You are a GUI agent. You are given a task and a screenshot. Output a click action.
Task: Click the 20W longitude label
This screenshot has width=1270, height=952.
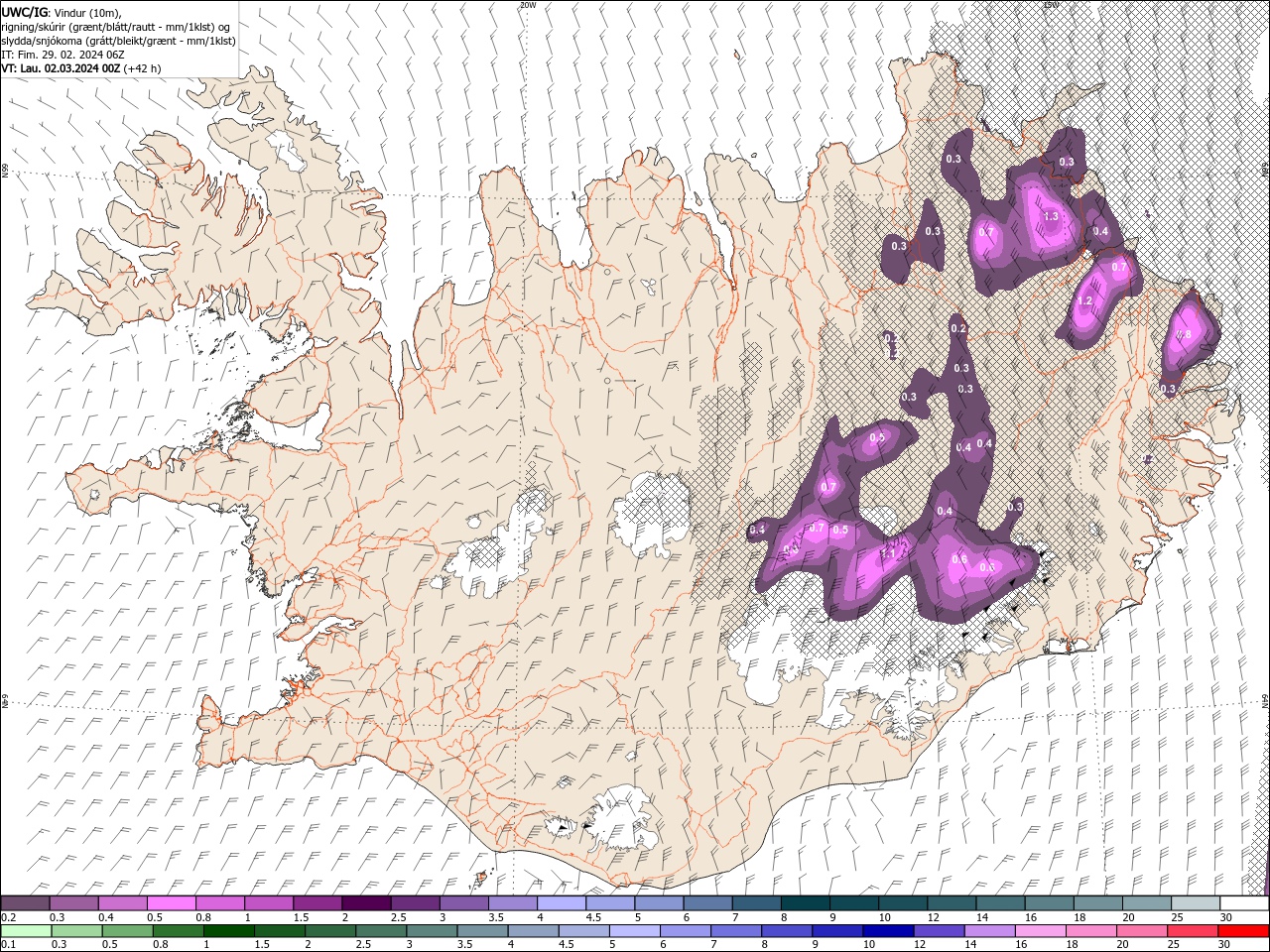pos(528,5)
